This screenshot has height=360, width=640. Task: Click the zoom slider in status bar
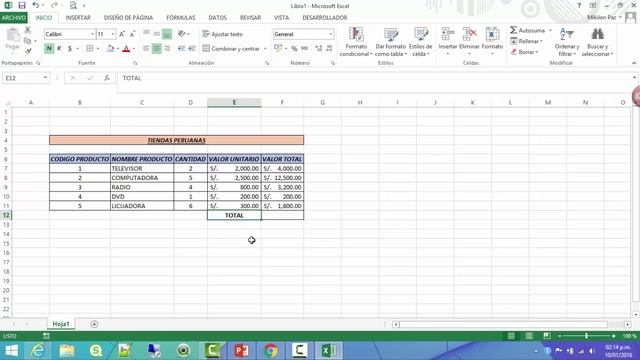(587, 336)
